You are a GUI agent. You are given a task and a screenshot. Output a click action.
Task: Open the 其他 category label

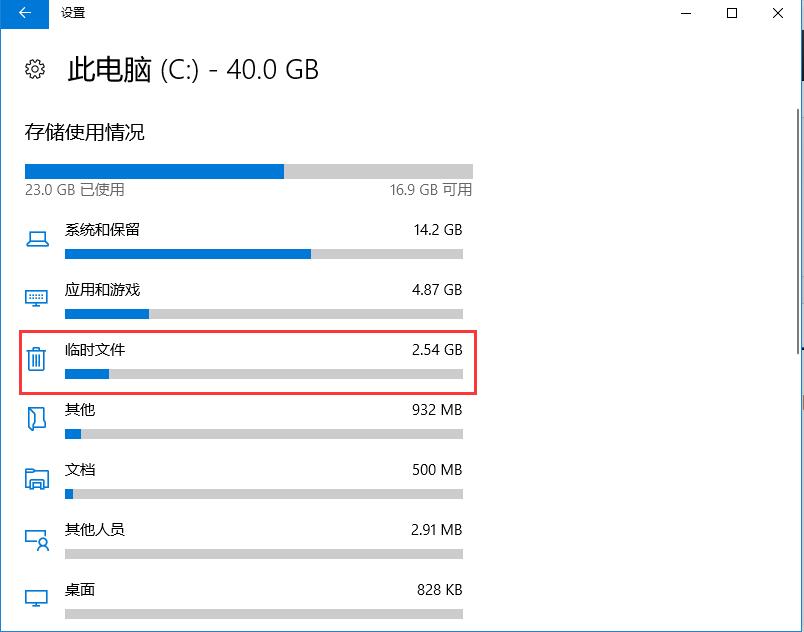coord(80,410)
